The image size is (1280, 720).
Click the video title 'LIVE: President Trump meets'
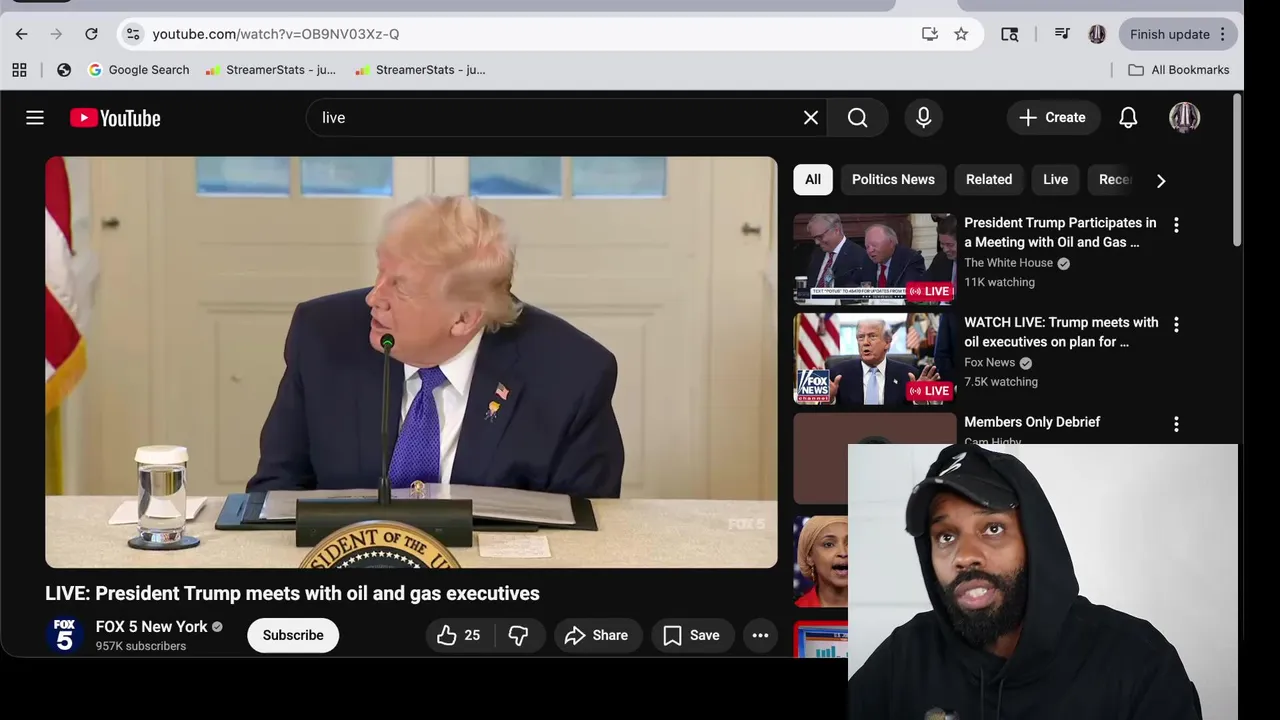(x=292, y=593)
